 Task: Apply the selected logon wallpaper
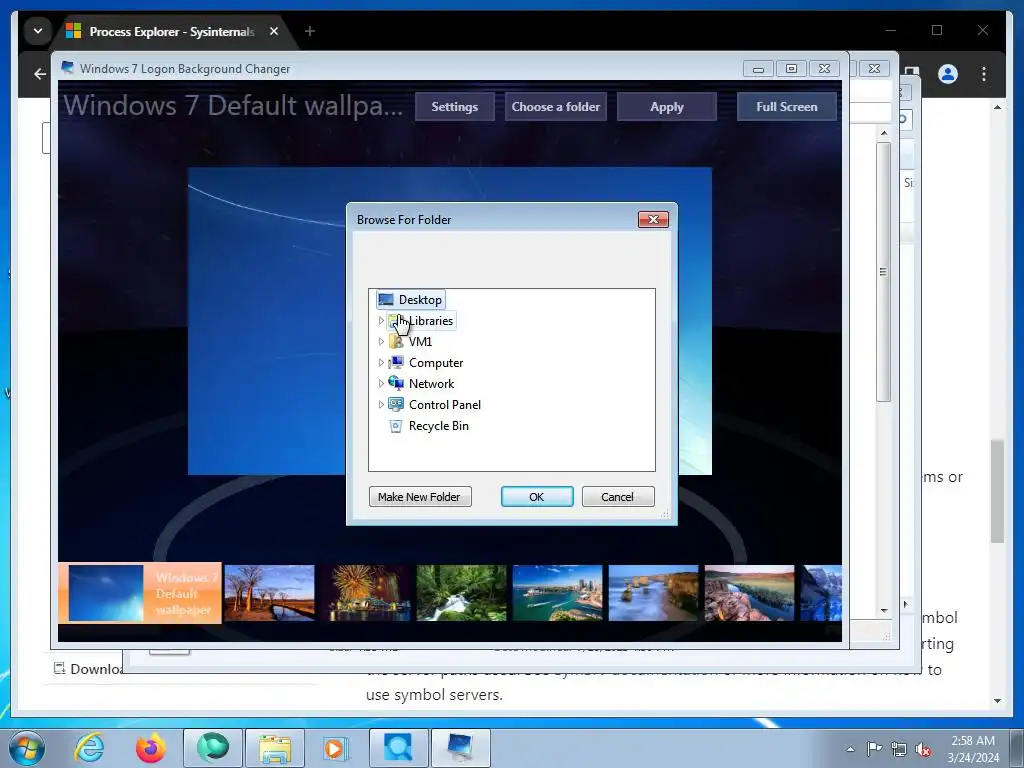pyautogui.click(x=667, y=106)
